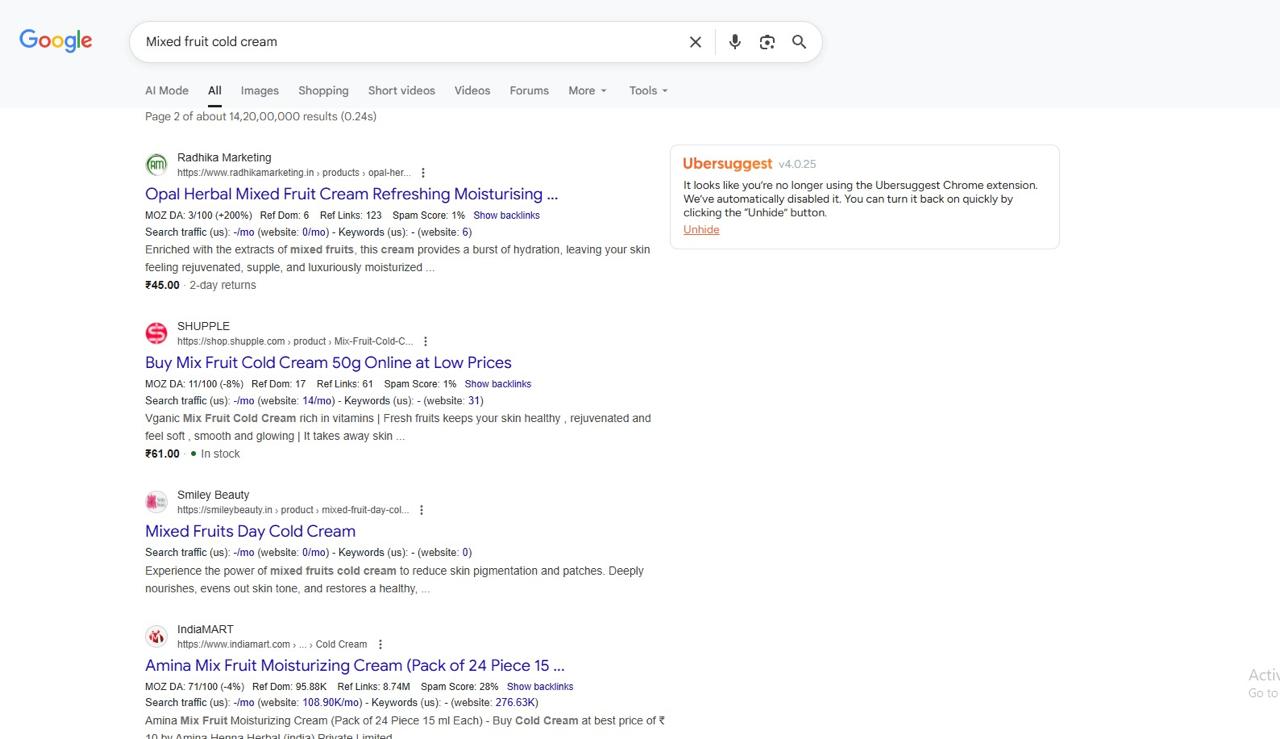The image size is (1280, 739).
Task: Open three-dot menu for IndiaMART result
Action: click(380, 644)
